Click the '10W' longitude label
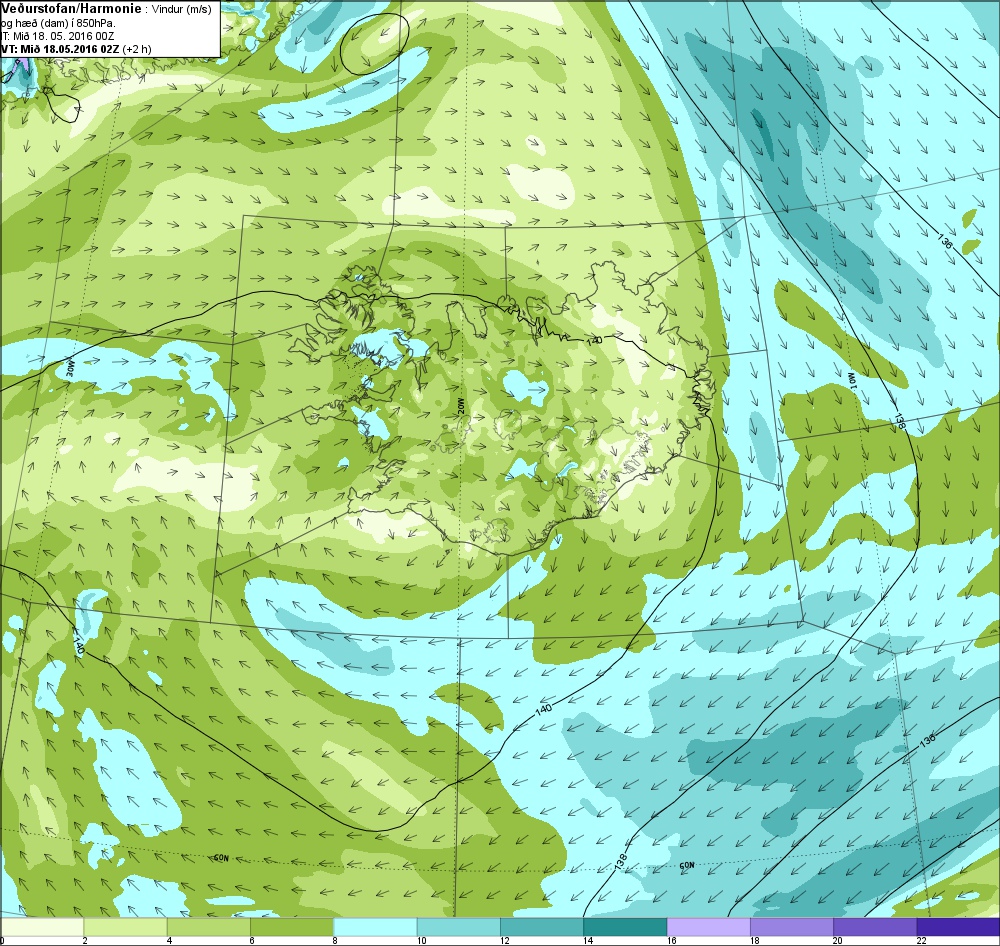The height and width of the screenshot is (946, 1000). click(851, 379)
